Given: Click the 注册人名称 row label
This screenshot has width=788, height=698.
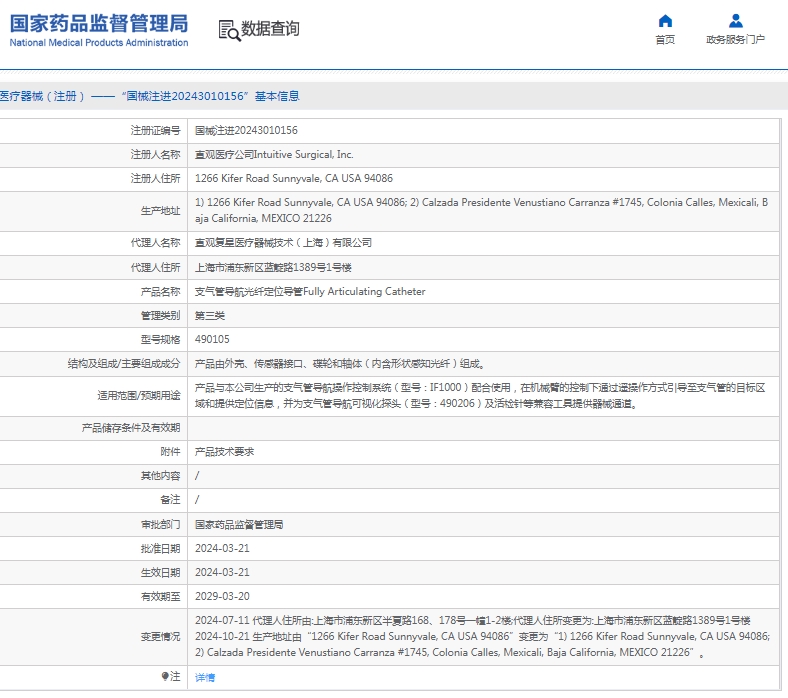Looking at the screenshot, I should [x=155, y=155].
